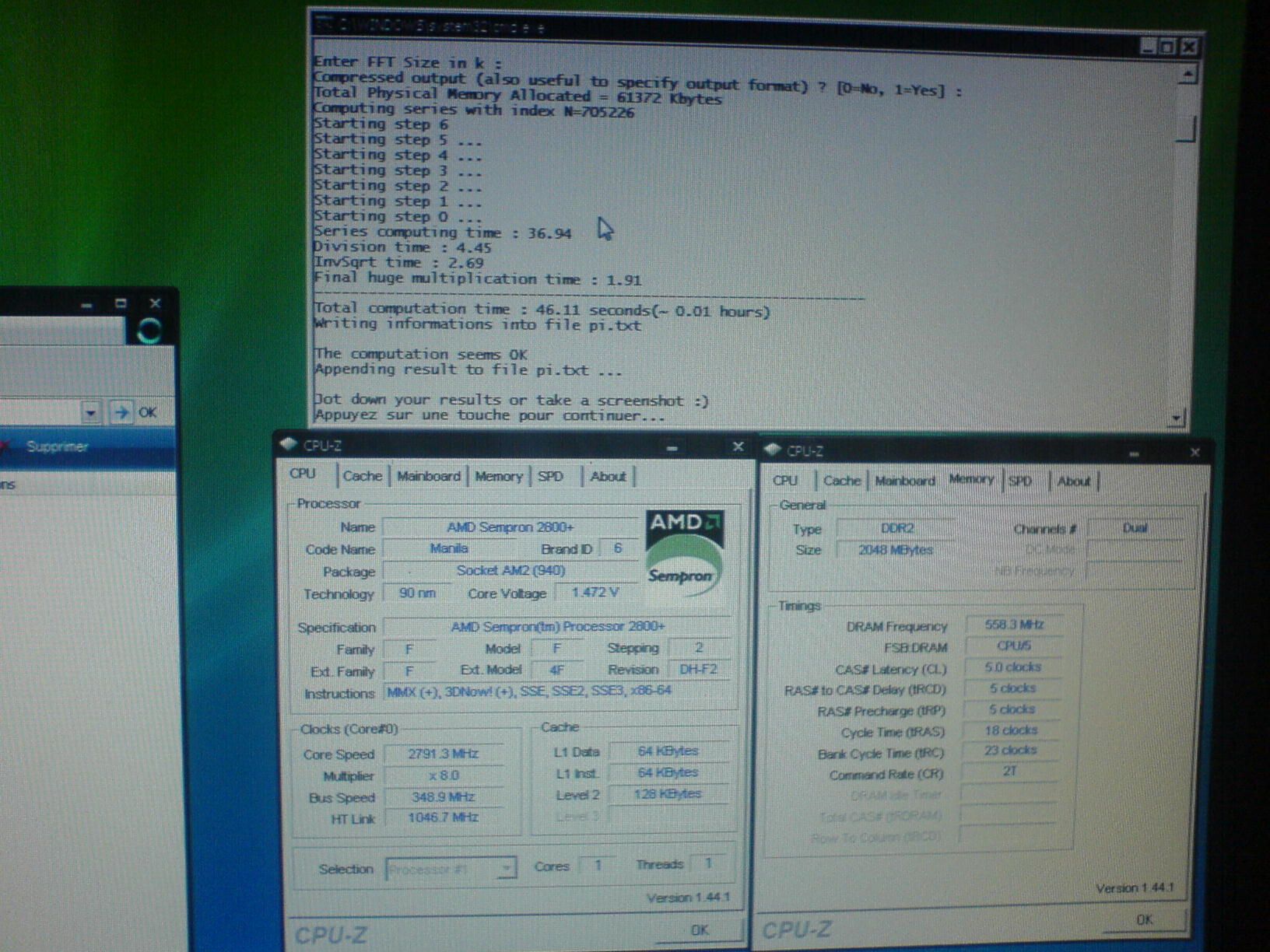
Task: Close the cmd console window
Action: pyautogui.click(x=1188, y=47)
